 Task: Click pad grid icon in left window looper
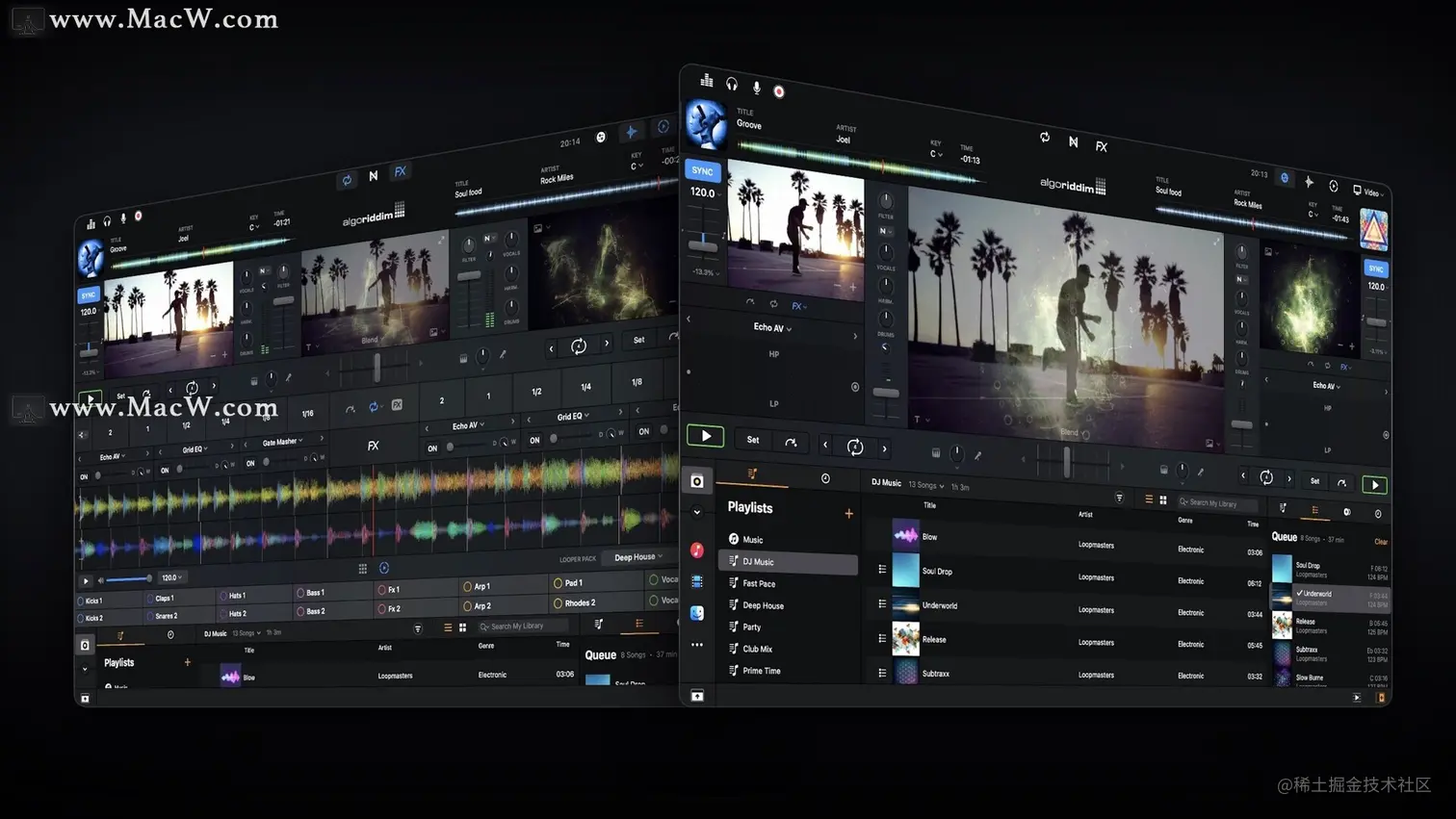[363, 569]
